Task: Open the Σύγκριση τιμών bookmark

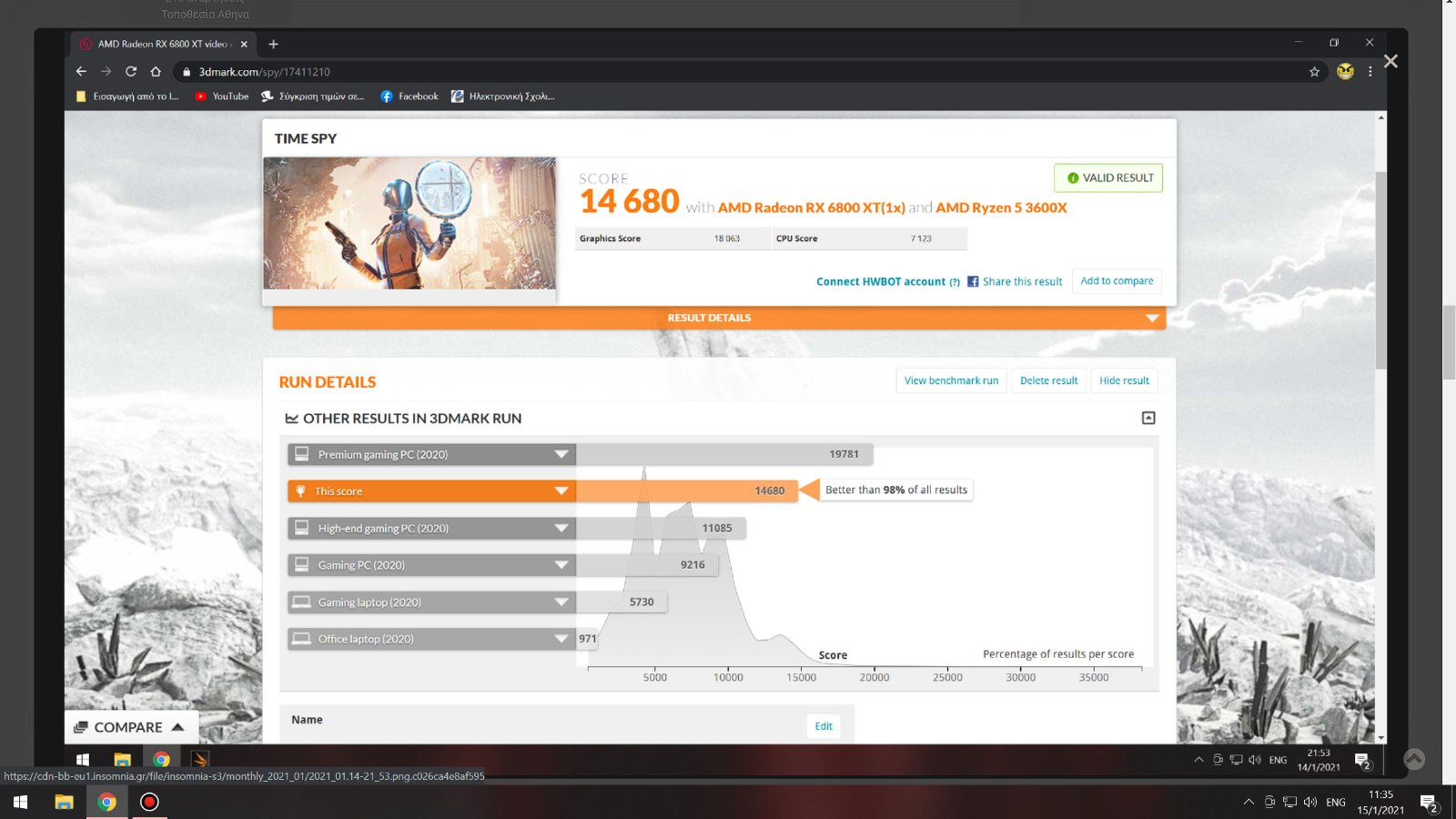Action: pyautogui.click(x=312, y=96)
